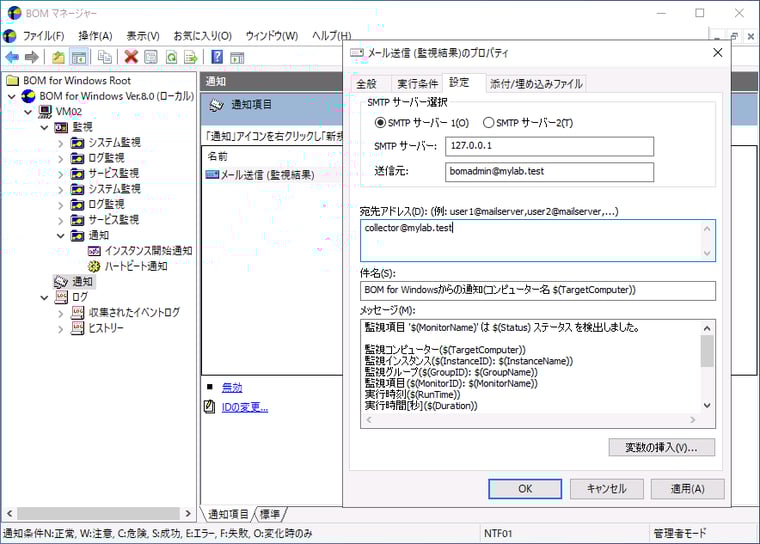Select メール送信 (監視結果) list entry
The height and width of the screenshot is (544, 760).
260,175
